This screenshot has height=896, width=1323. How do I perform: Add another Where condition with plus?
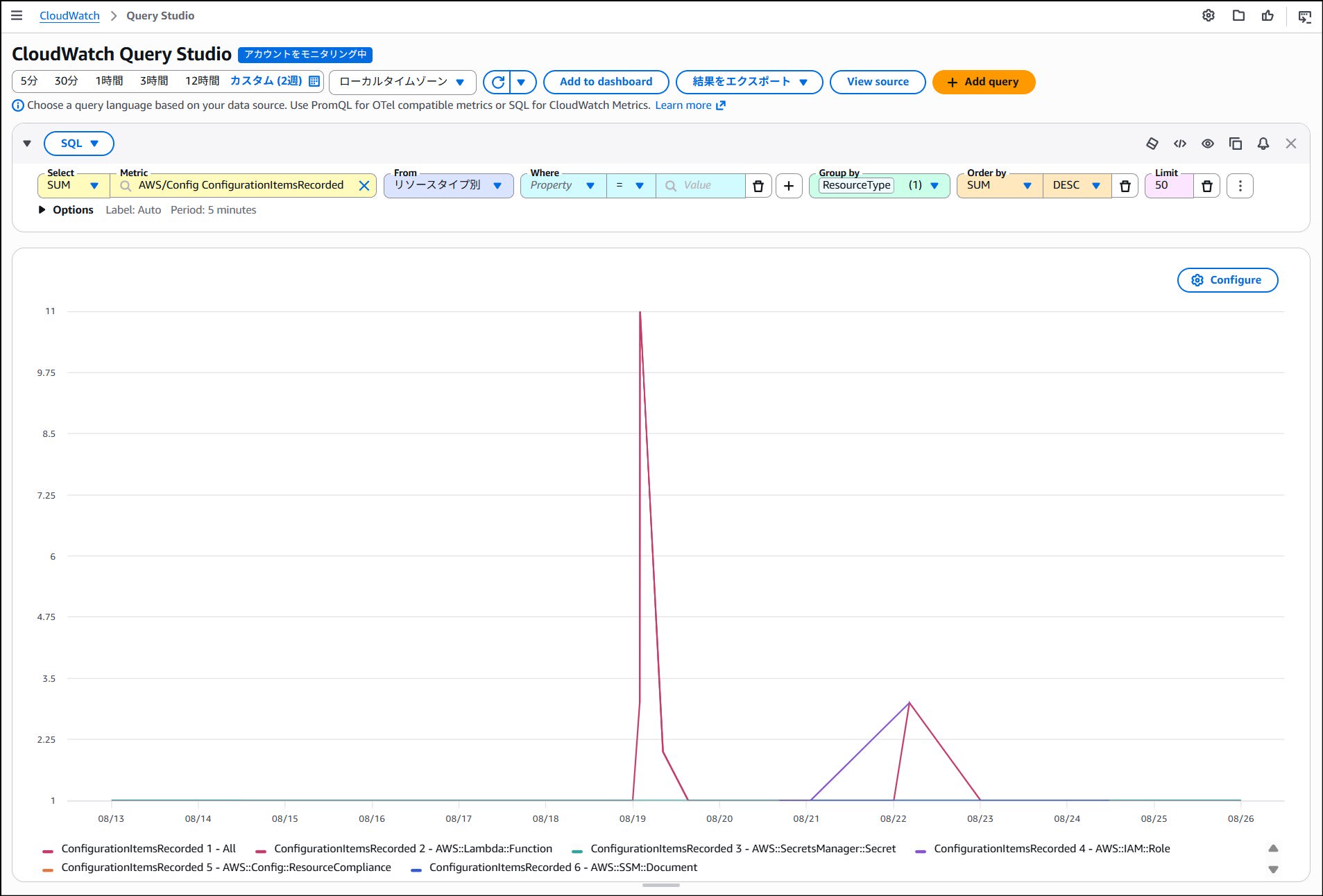[x=789, y=186]
